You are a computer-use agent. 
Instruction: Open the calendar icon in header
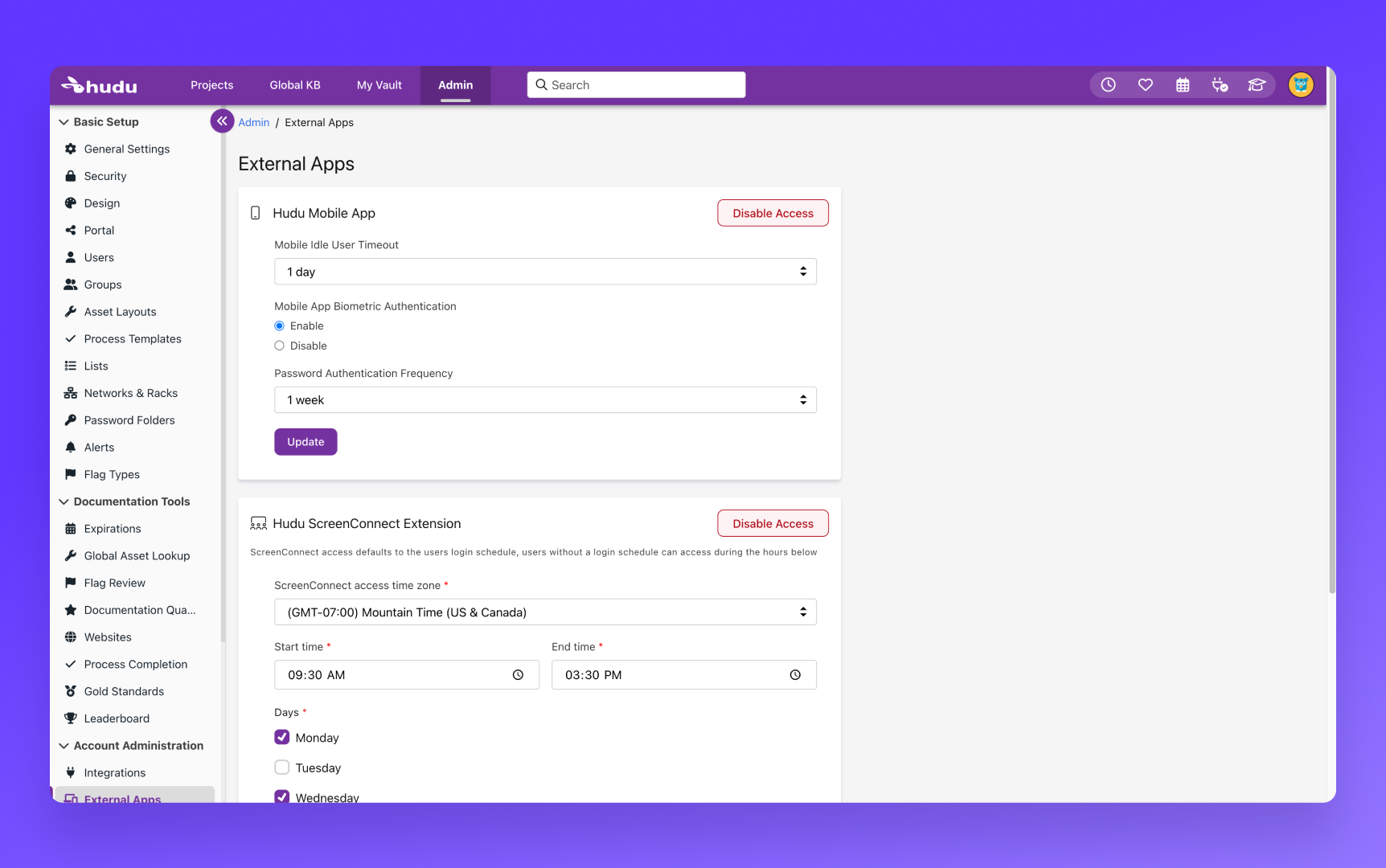(1183, 85)
